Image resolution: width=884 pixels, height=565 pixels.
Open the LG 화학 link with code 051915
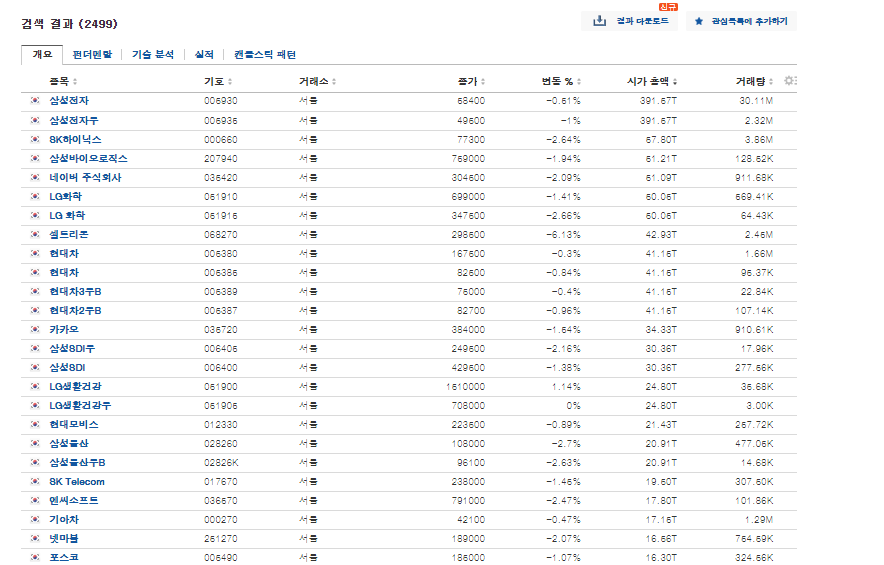[x=67, y=215]
